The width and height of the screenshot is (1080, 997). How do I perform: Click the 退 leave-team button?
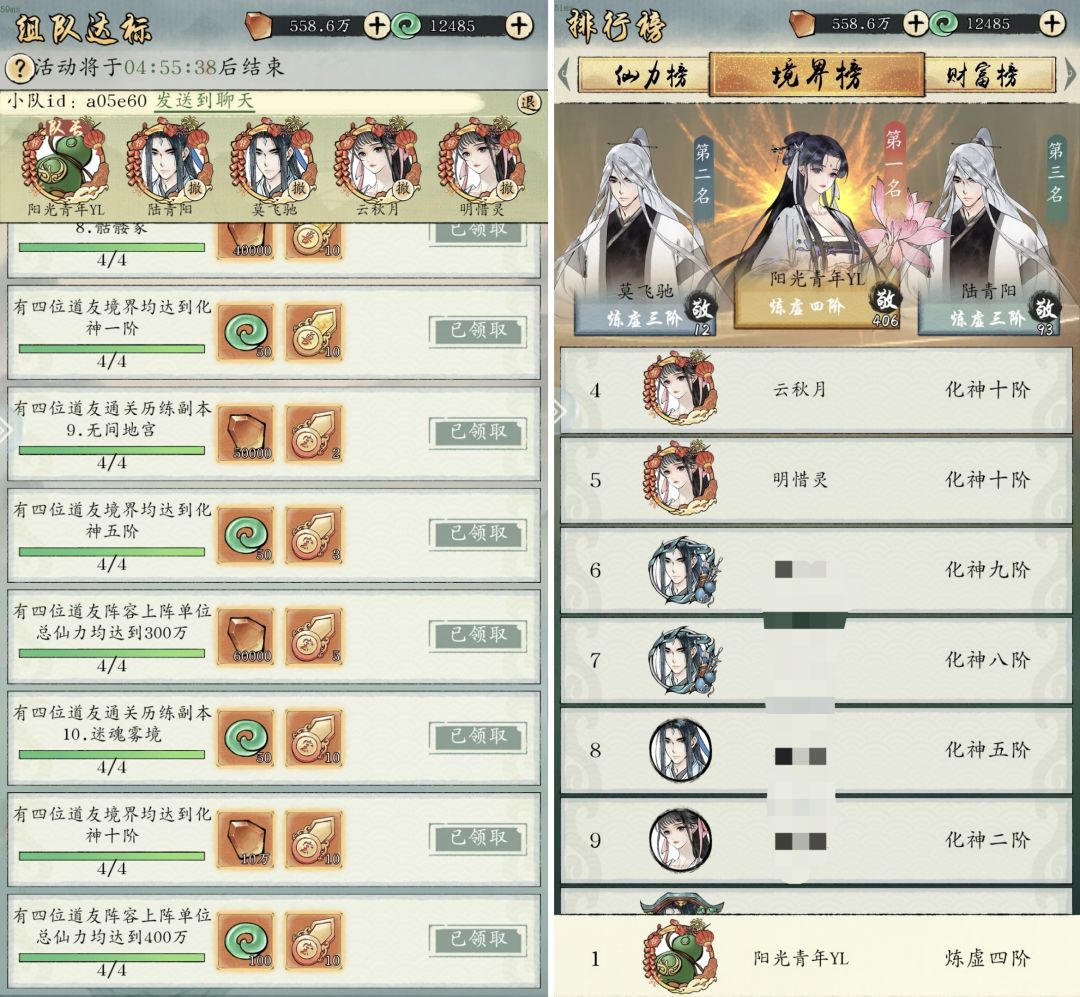(528, 103)
